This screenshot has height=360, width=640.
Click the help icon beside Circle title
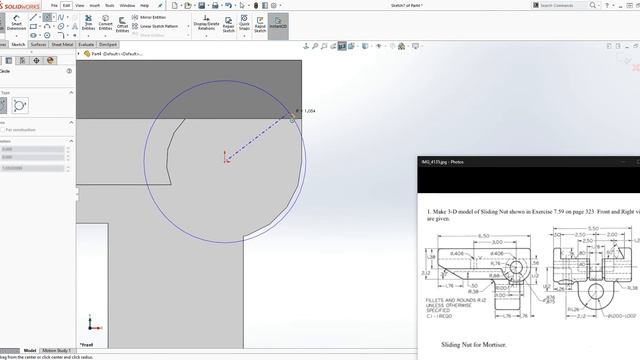coord(69,71)
